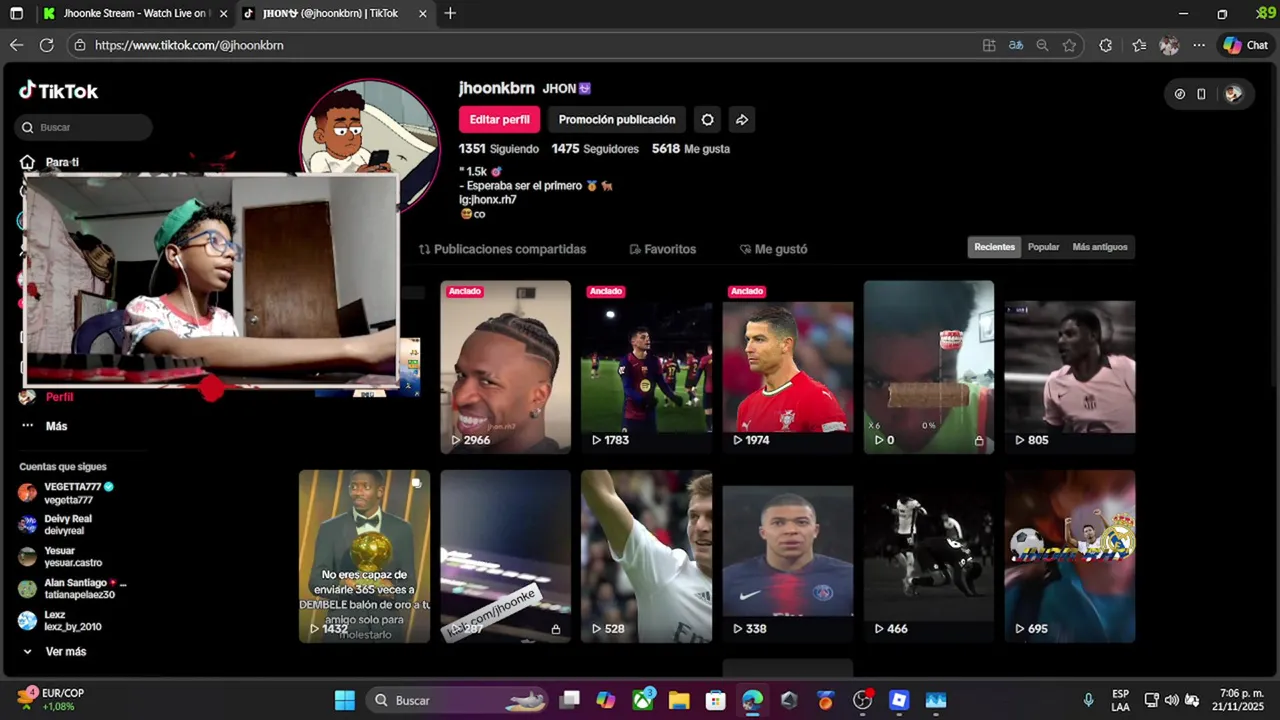Open the Más menu with three dots
Image resolution: width=1280 pixels, height=720 pixels.
[44, 426]
